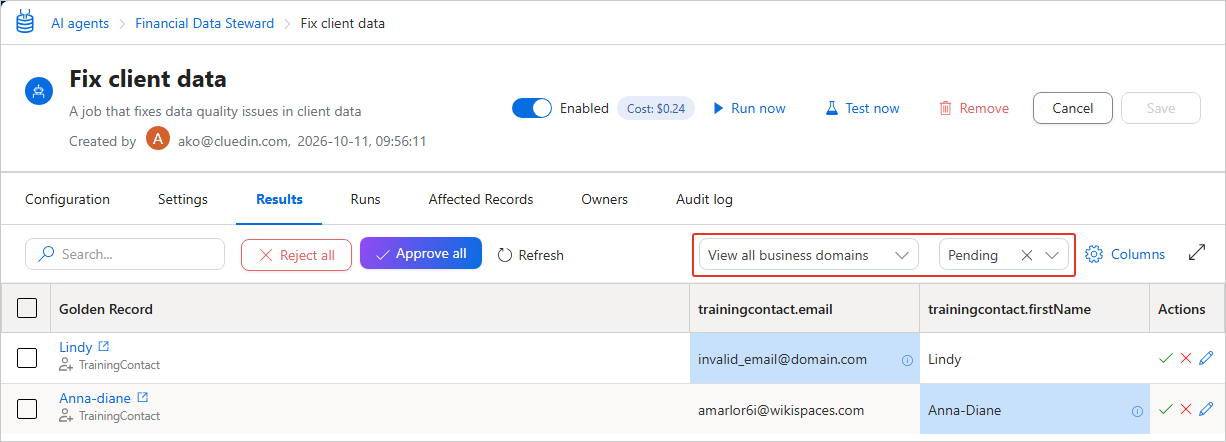This screenshot has height=442, width=1226.
Task: Open the Anna-diane golden record link
Action: 95,398
